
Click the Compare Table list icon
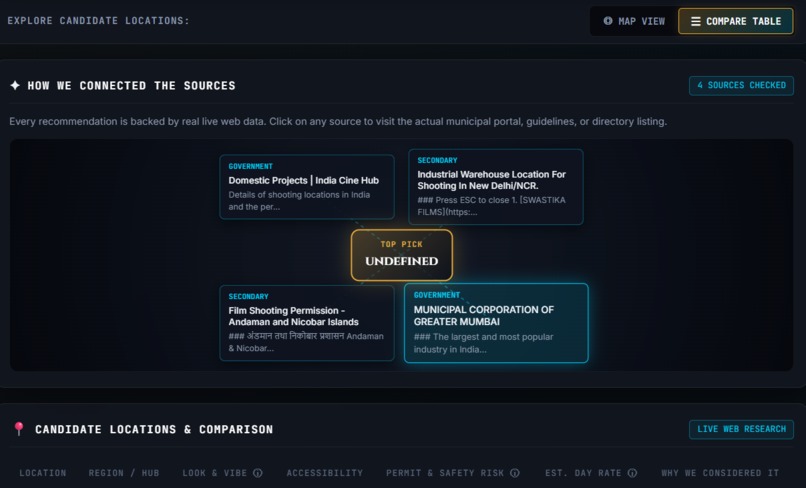coord(695,21)
